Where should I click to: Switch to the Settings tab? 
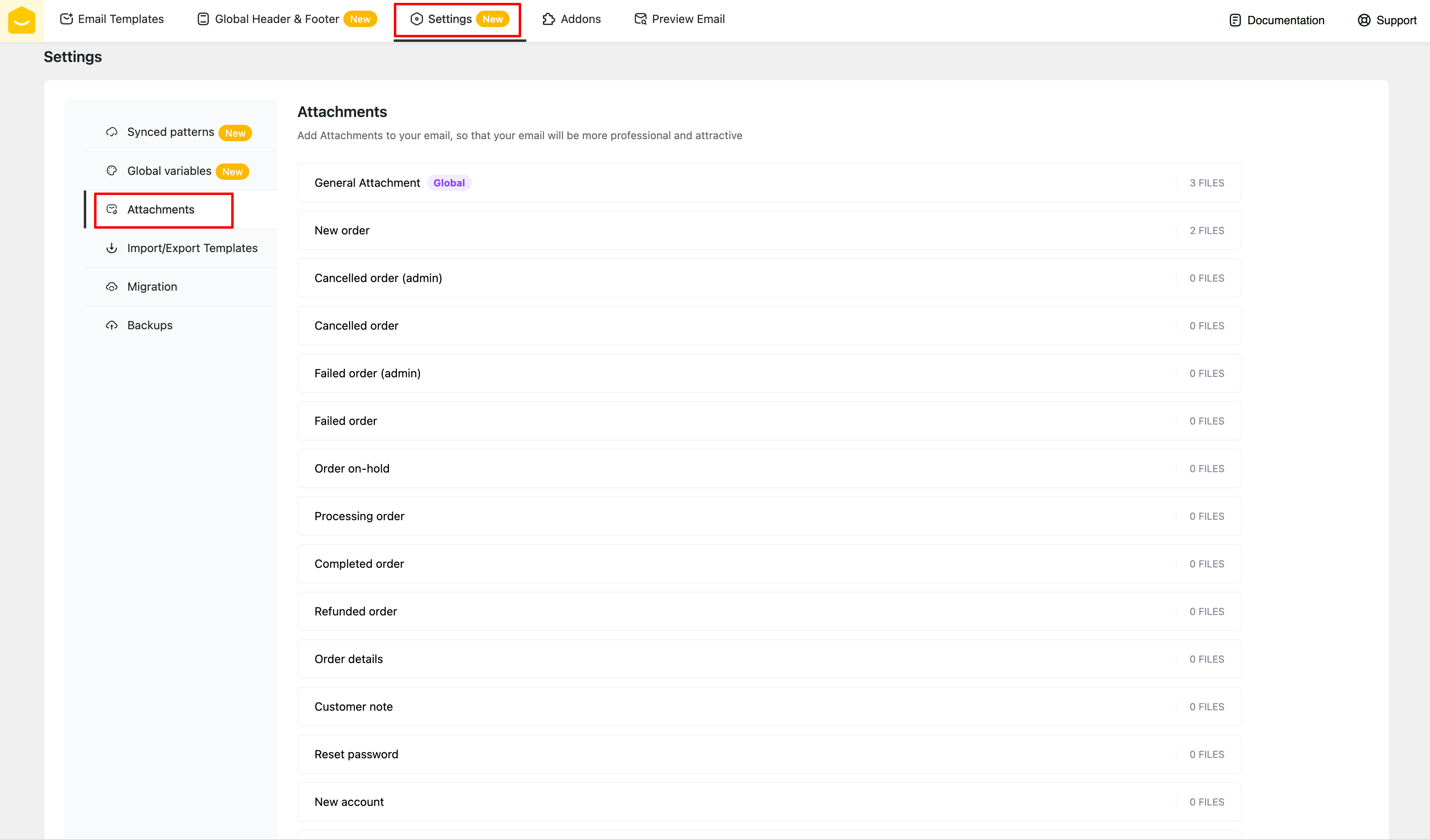(x=449, y=19)
